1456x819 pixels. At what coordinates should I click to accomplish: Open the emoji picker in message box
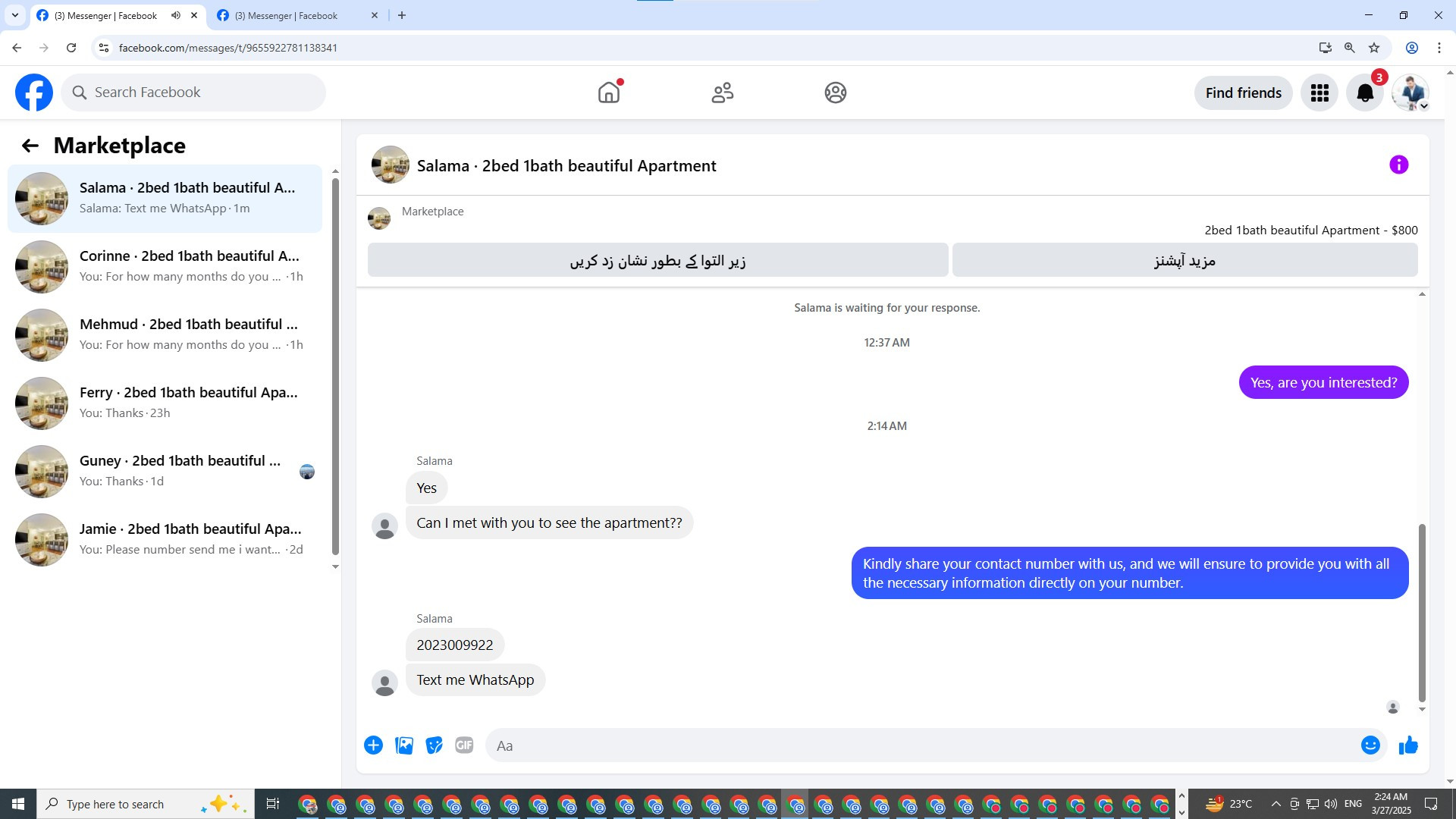click(1370, 745)
